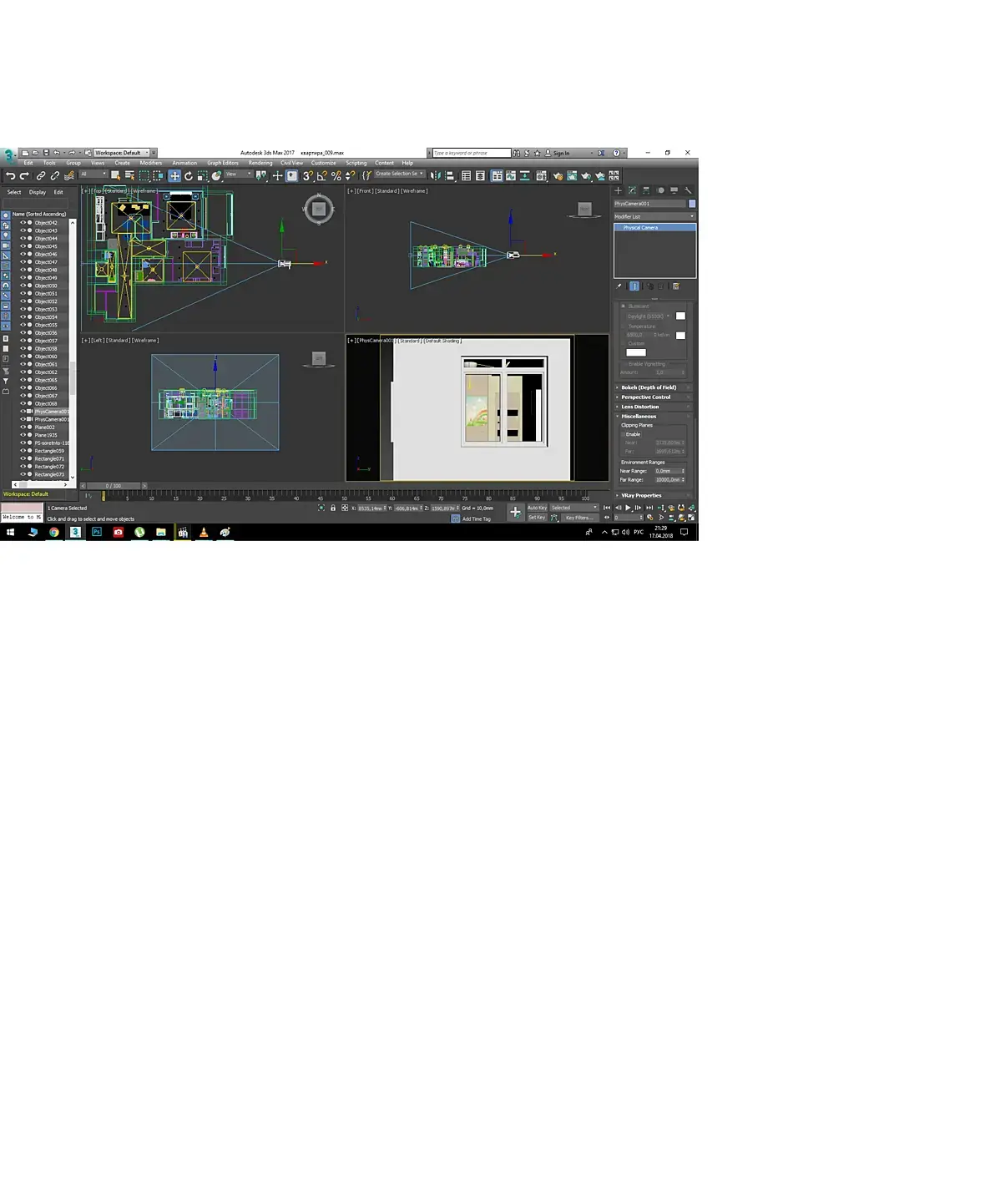Select Physical Camera in modifier stack
Image resolution: width=985 pixels, height=1204 pixels.
click(654, 227)
